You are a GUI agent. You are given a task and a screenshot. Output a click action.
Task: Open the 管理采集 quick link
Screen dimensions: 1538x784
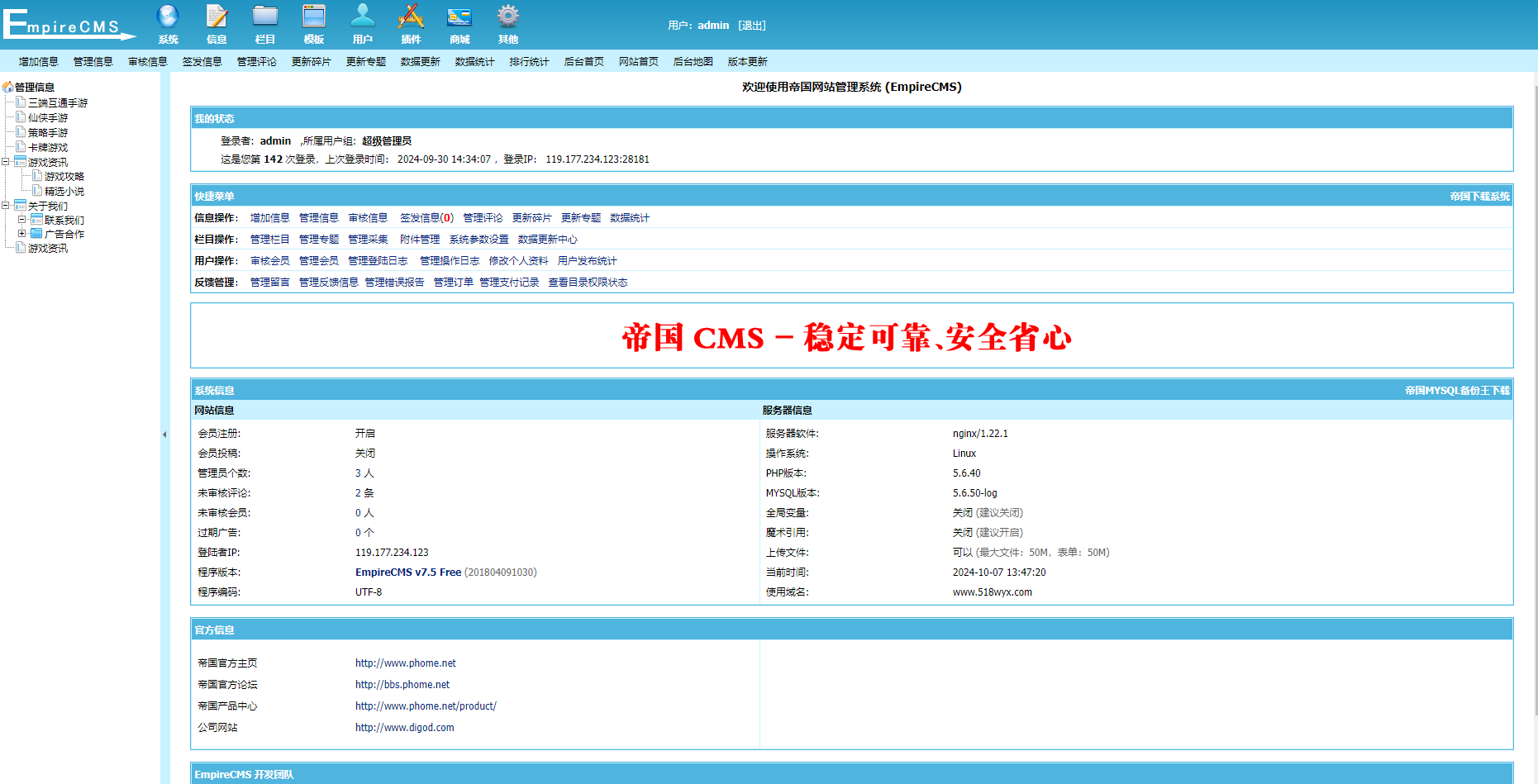[369, 240]
